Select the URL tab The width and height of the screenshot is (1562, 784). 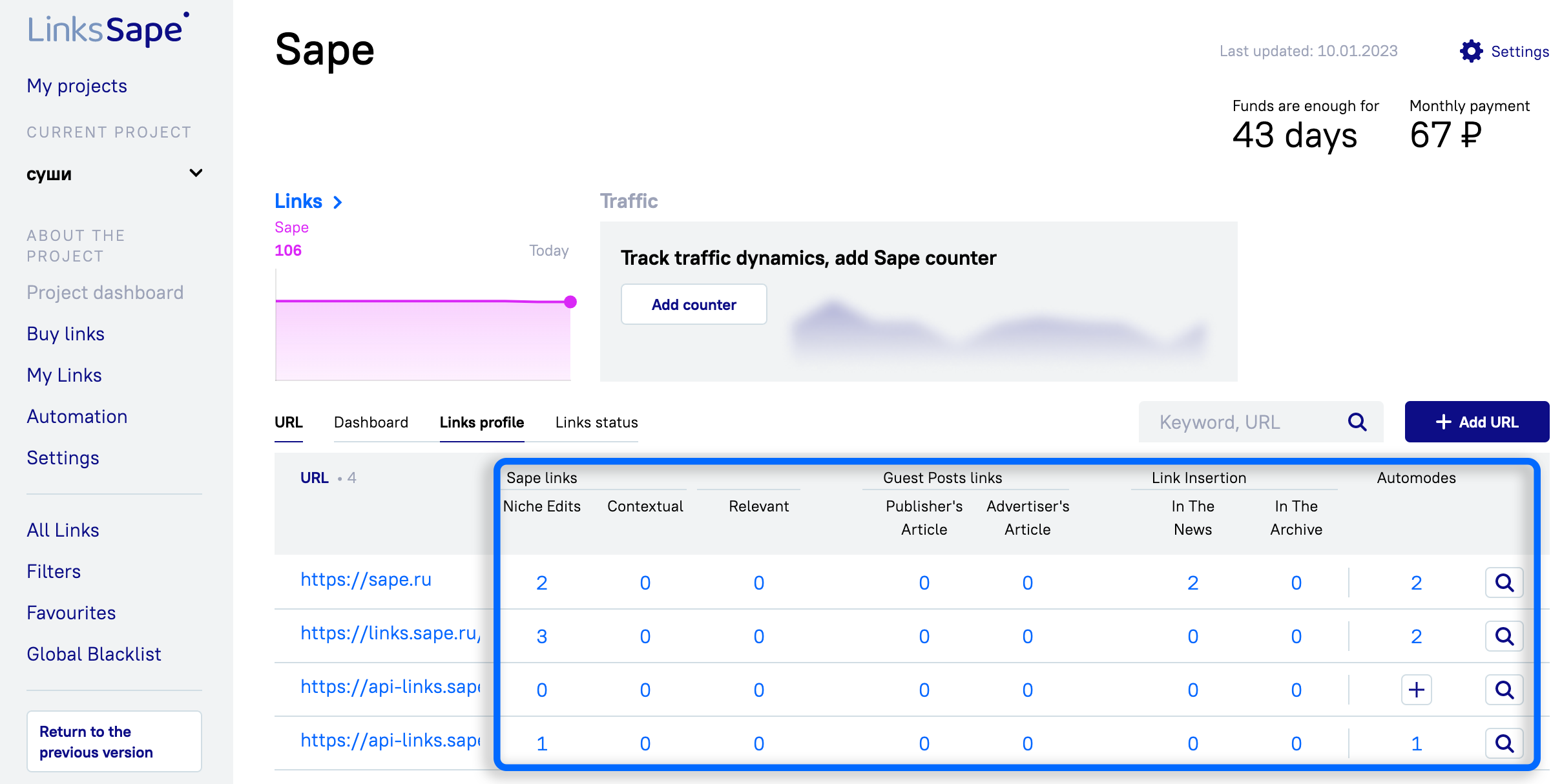pyautogui.click(x=288, y=422)
